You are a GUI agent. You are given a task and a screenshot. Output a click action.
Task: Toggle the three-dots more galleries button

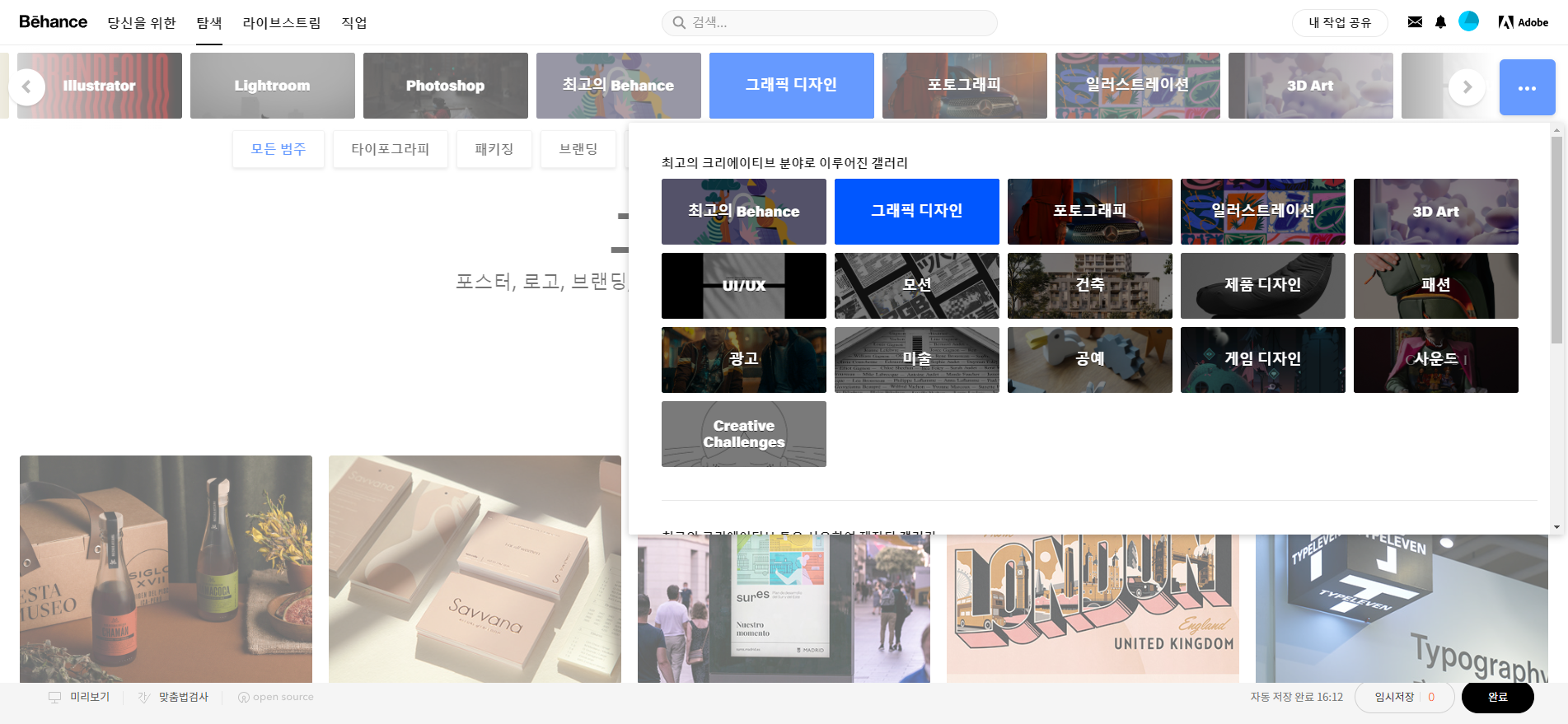pyautogui.click(x=1527, y=87)
